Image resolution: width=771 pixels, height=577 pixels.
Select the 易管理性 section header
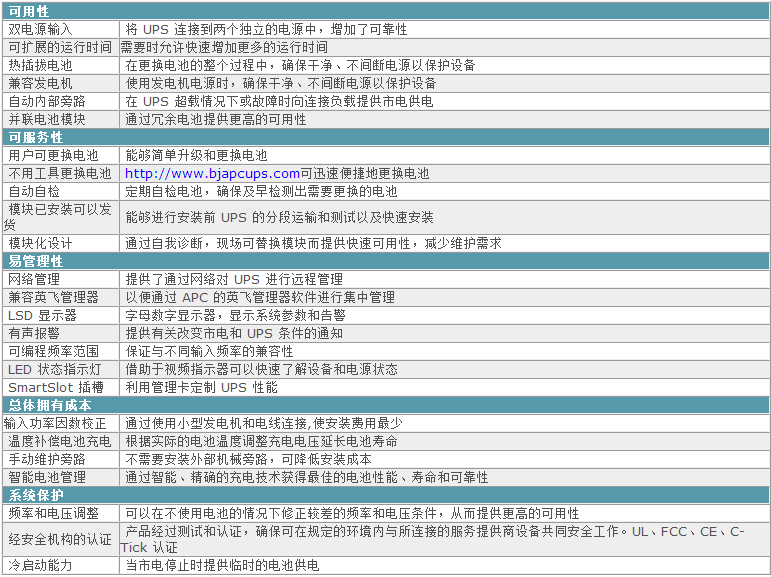36,261
